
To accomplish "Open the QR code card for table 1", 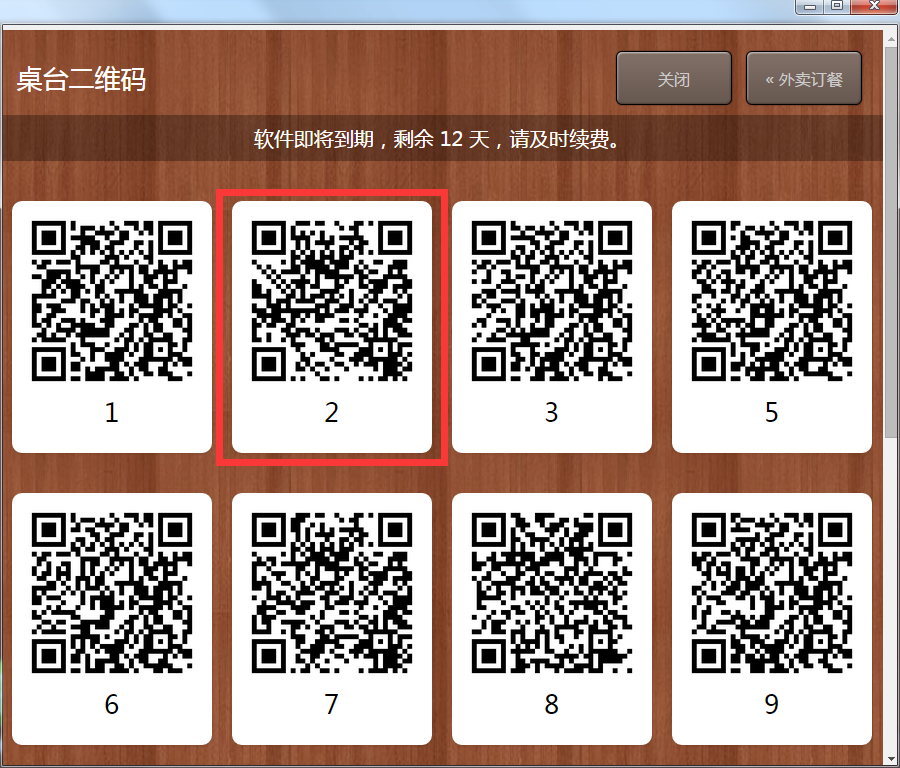I will 112,327.
